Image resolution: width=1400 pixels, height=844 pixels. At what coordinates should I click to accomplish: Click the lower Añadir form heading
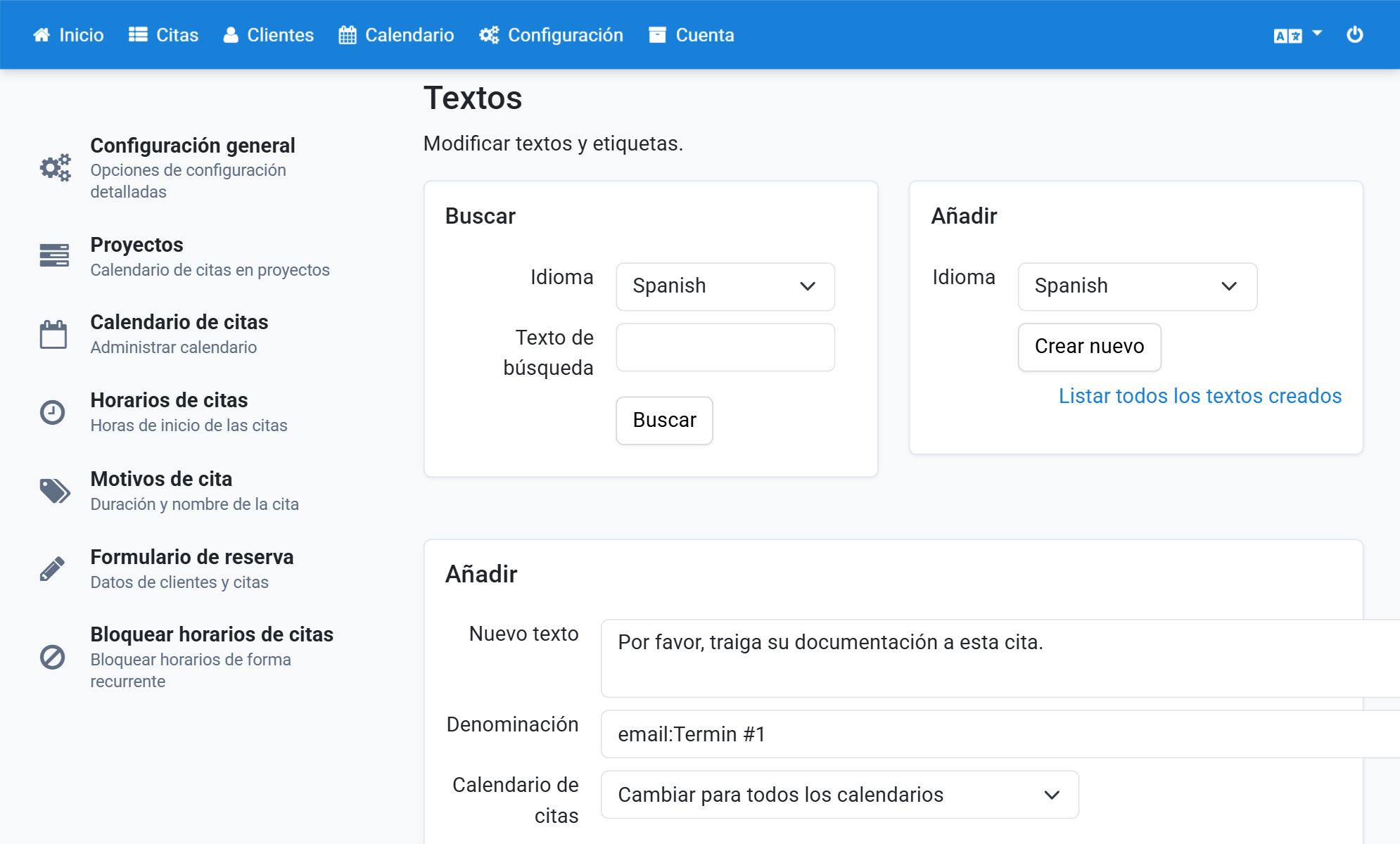[481, 575]
